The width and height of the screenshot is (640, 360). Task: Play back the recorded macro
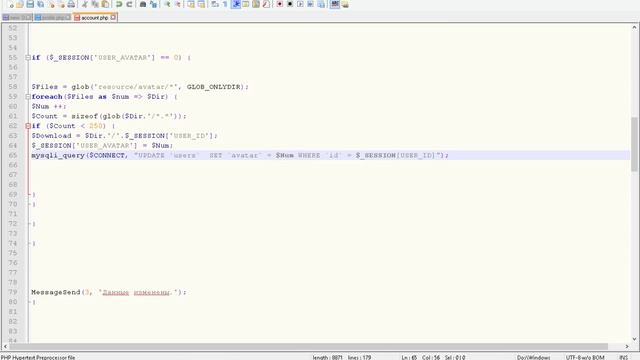300,4
